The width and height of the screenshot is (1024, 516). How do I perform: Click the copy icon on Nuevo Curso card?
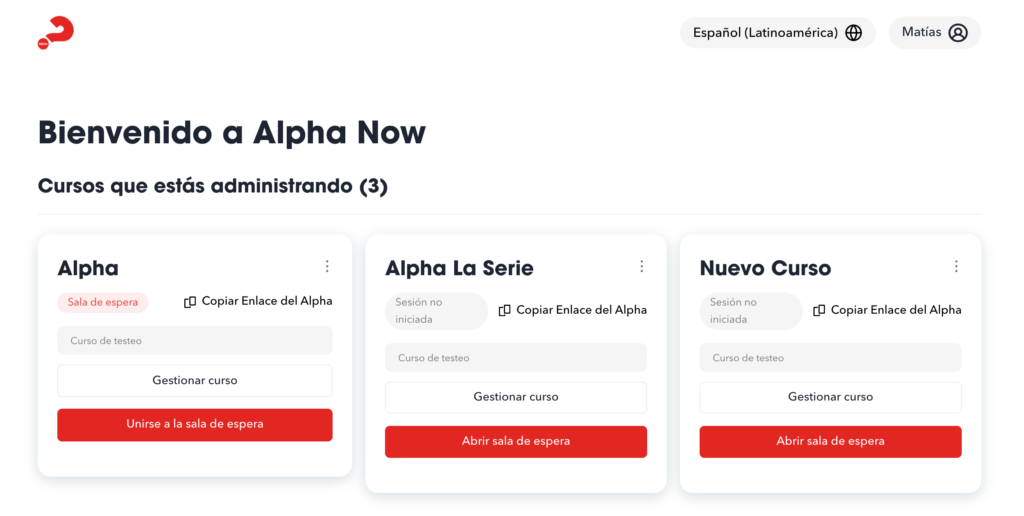819,310
